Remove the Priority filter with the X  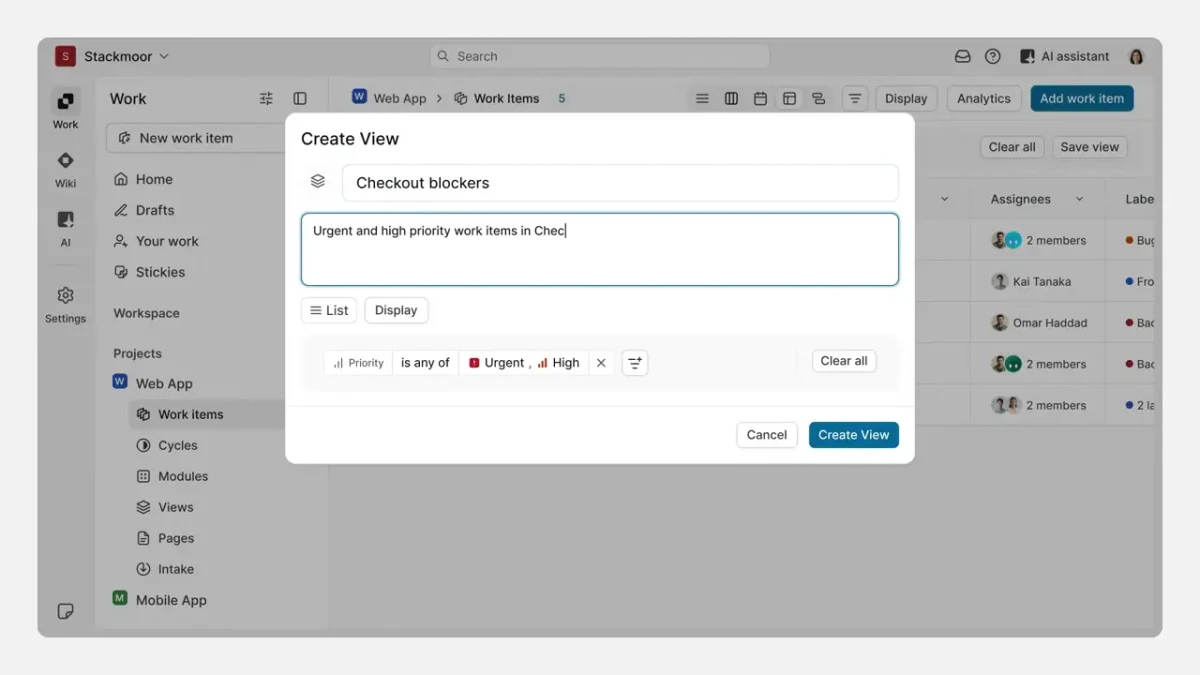pyautogui.click(x=601, y=363)
